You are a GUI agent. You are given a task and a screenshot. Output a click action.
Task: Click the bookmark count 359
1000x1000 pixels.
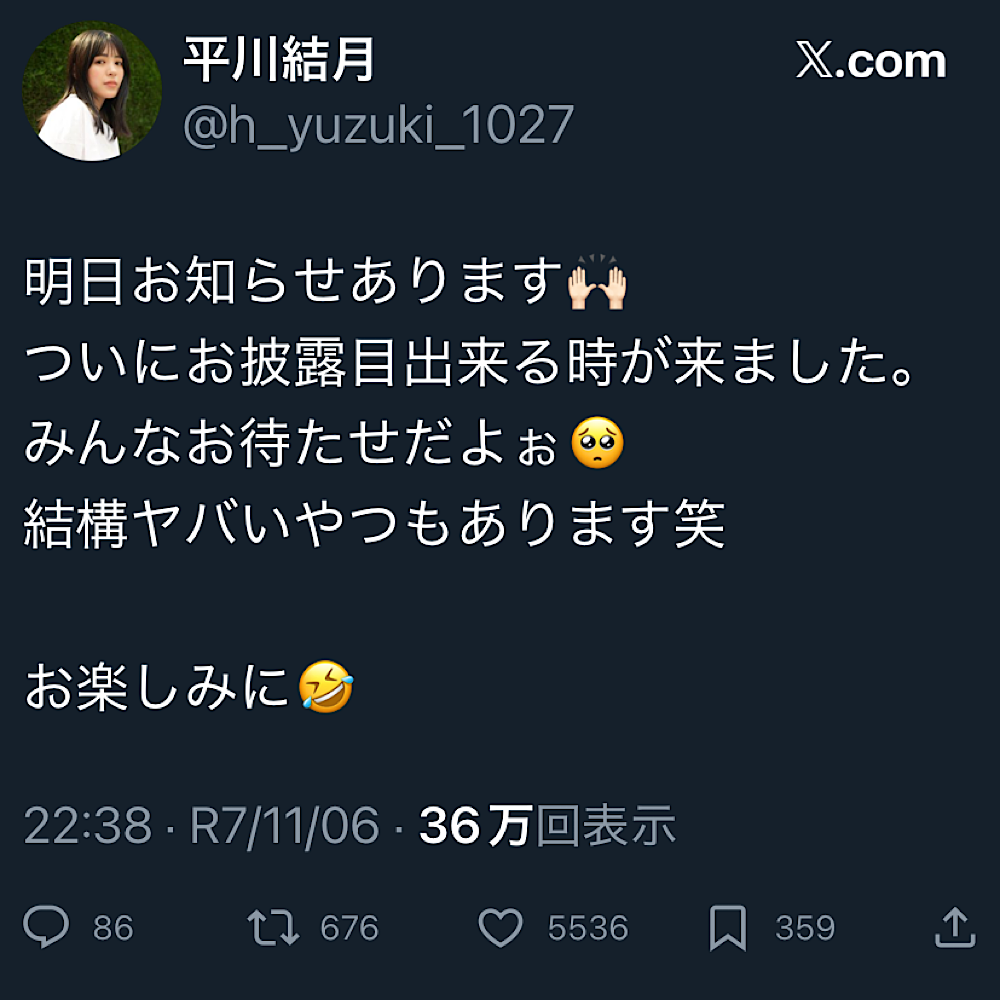pos(805,928)
